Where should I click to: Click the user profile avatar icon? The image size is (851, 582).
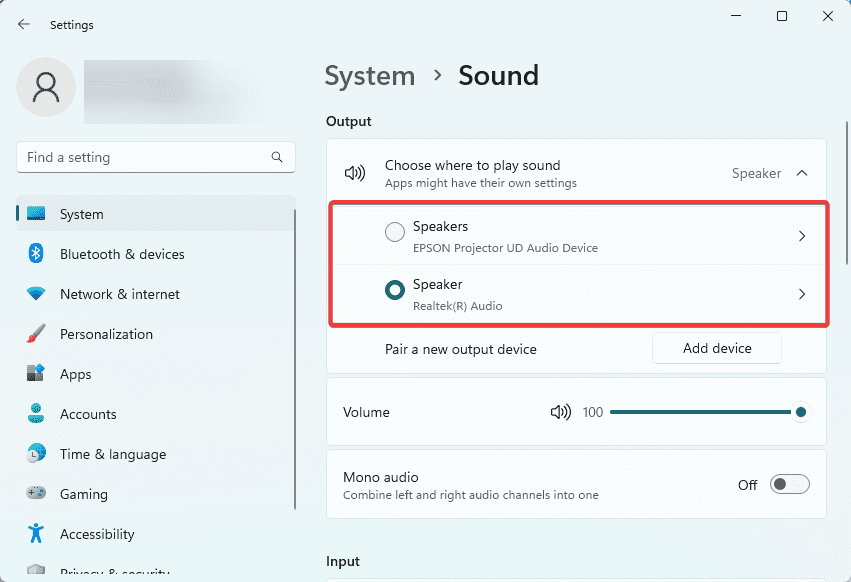click(x=46, y=87)
